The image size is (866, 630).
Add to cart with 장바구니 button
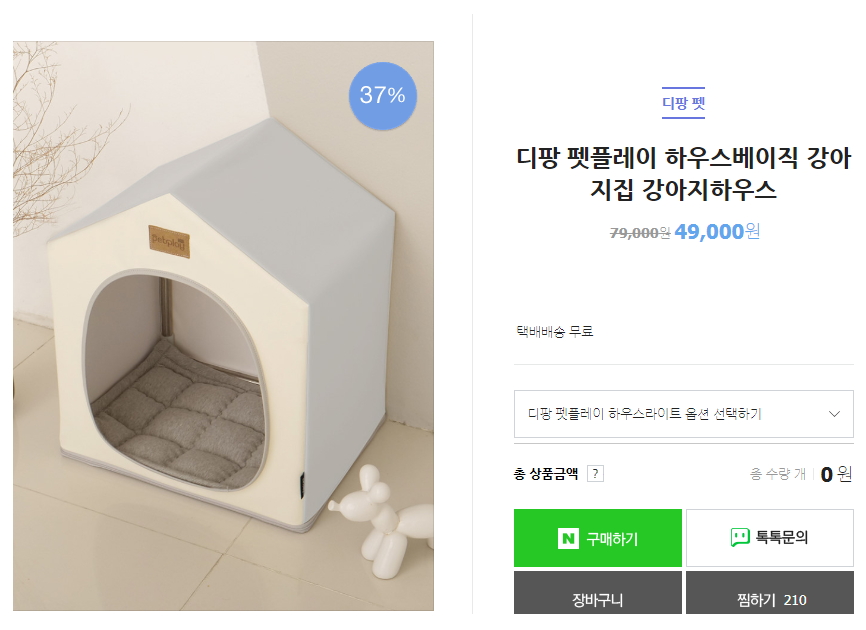coord(598,599)
